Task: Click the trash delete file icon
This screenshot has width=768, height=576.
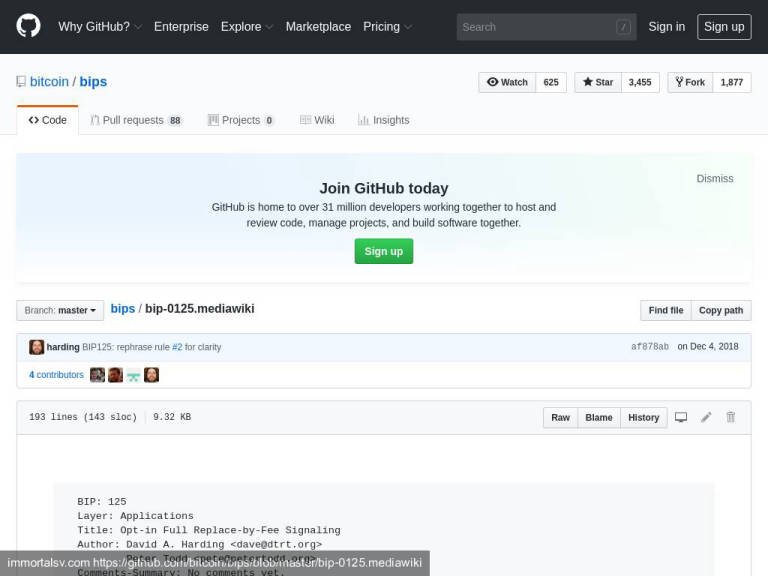Action: [731, 417]
